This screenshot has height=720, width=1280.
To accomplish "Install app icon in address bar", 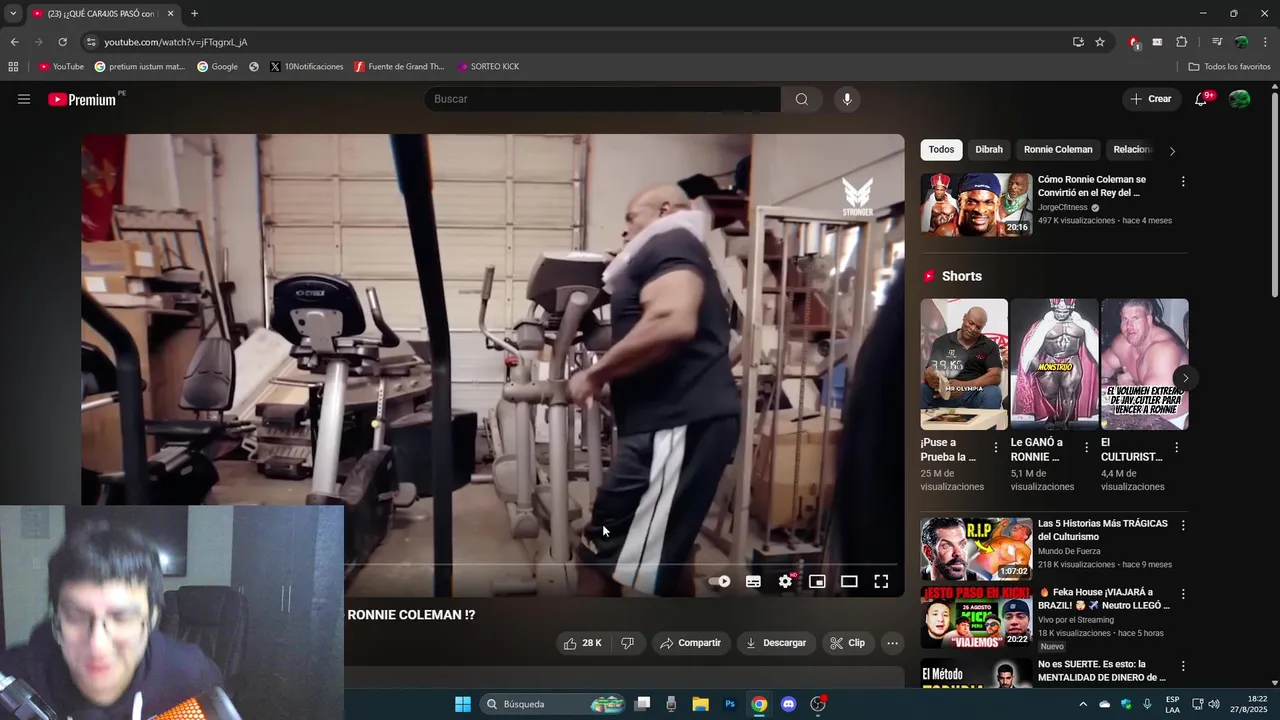I will 1078,42.
